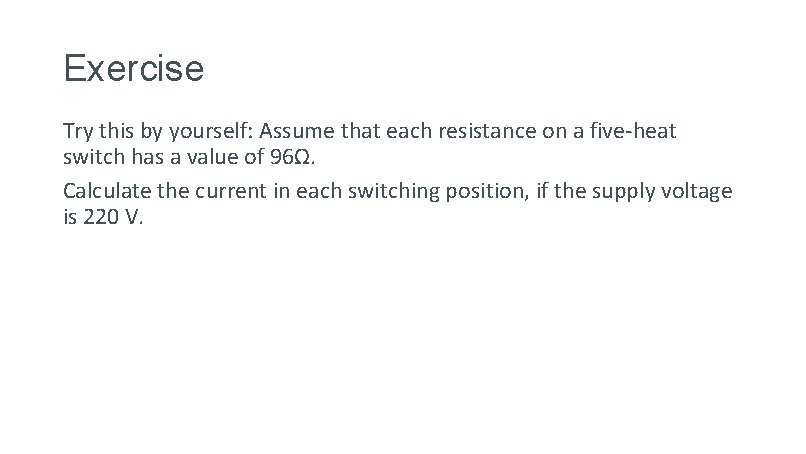Click the words "Try this by yourself:"

click(x=158, y=132)
